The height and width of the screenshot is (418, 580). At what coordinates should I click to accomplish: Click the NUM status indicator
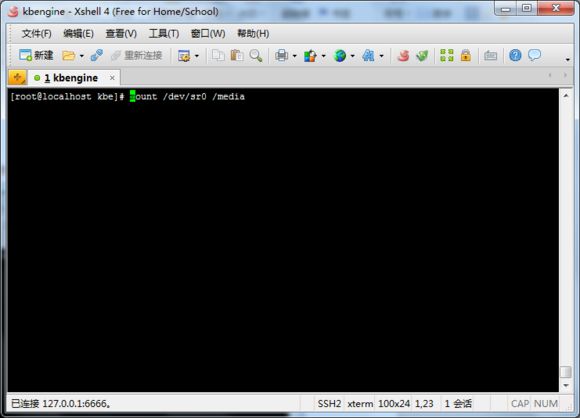click(546, 404)
